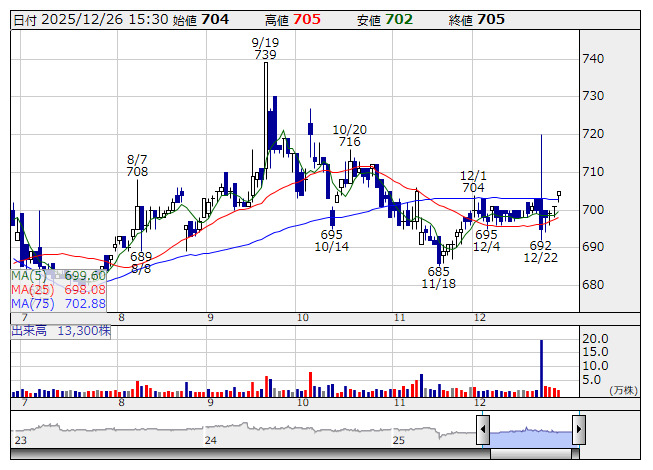Click the MA(25) legend entry
Image resolution: width=653 pixels, height=470 pixels.
58,289
